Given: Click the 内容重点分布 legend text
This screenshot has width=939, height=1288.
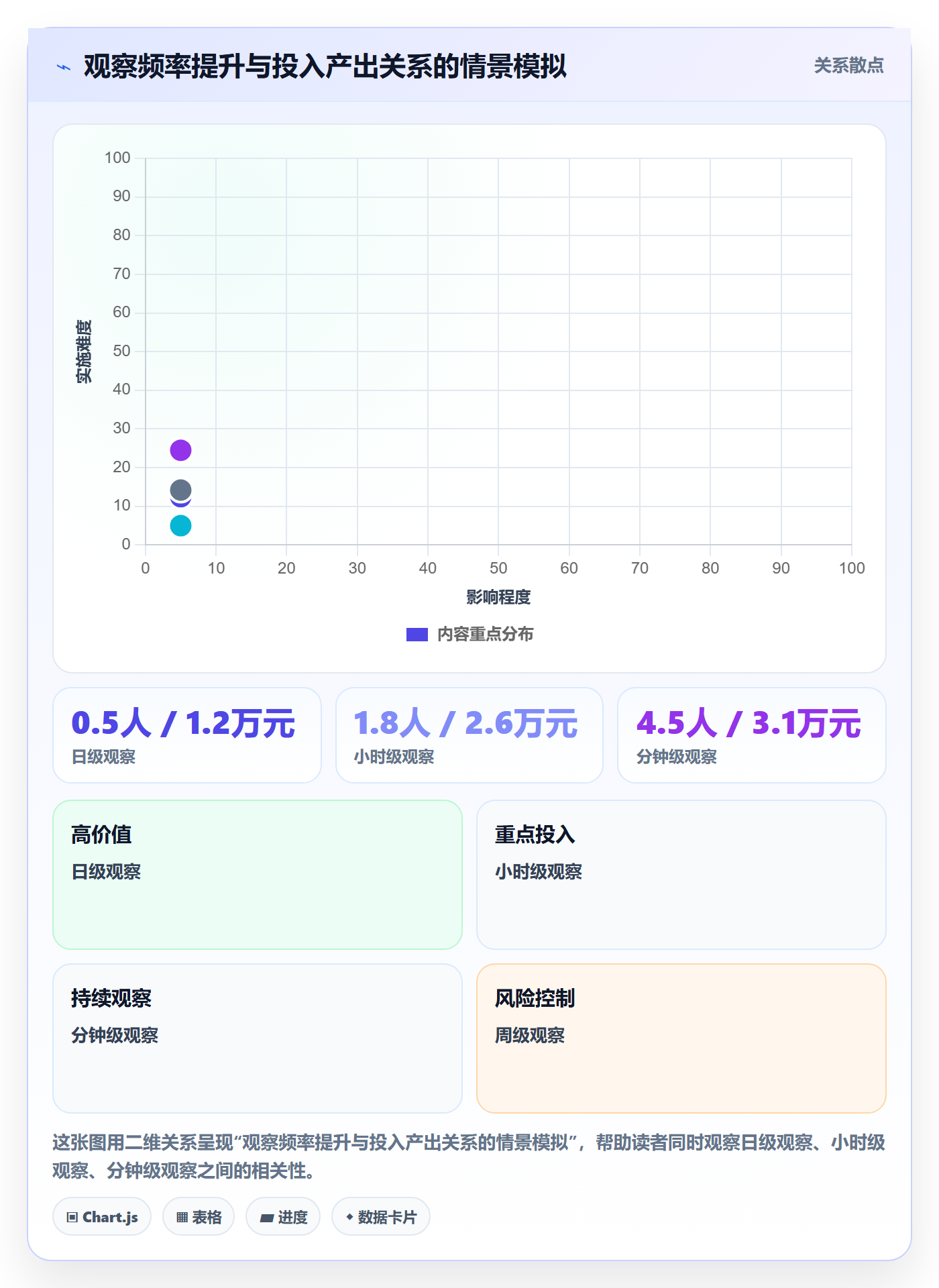Looking at the screenshot, I should 485,635.
